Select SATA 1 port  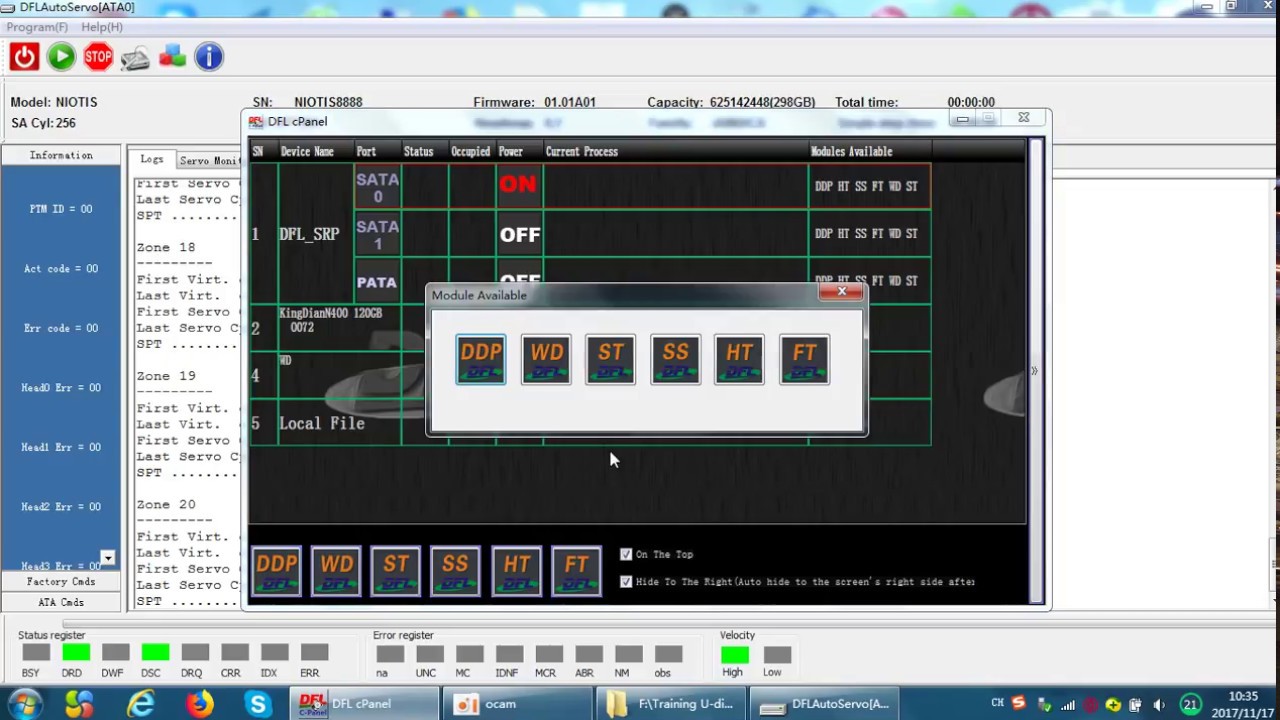coord(377,234)
